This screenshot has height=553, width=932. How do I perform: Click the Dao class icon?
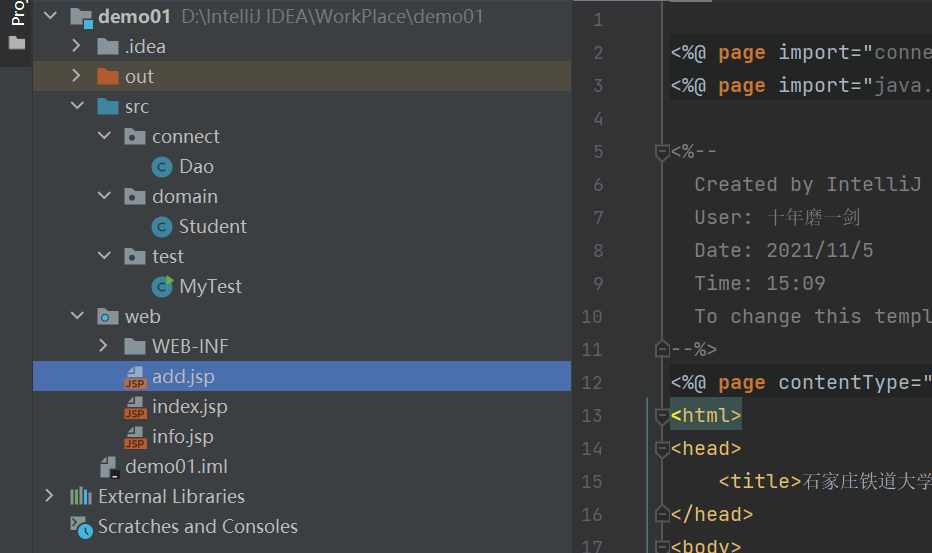tap(162, 167)
